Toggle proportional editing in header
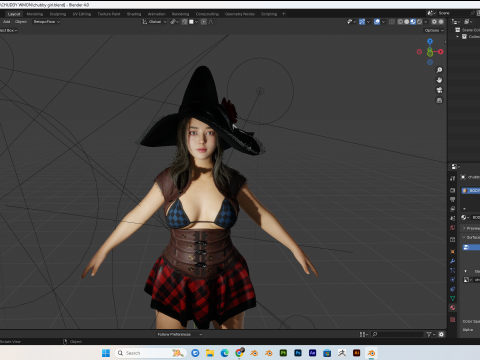 204,22
